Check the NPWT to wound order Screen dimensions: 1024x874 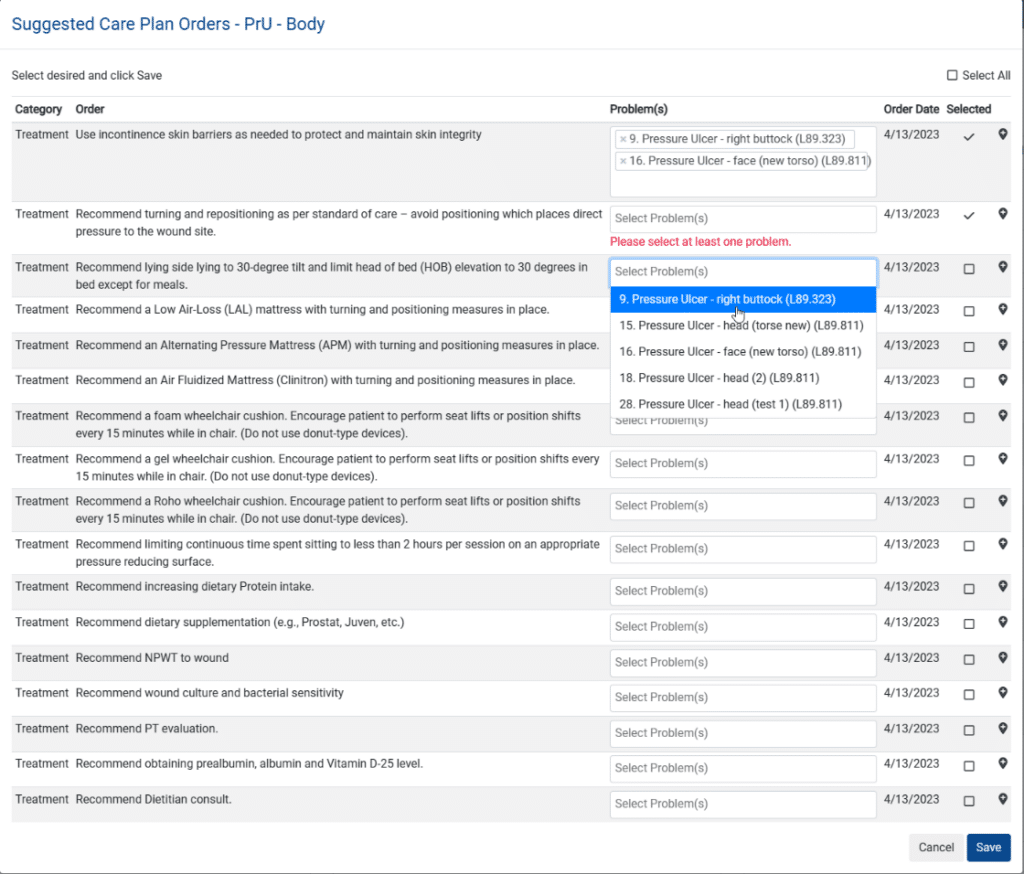[x=969, y=660]
